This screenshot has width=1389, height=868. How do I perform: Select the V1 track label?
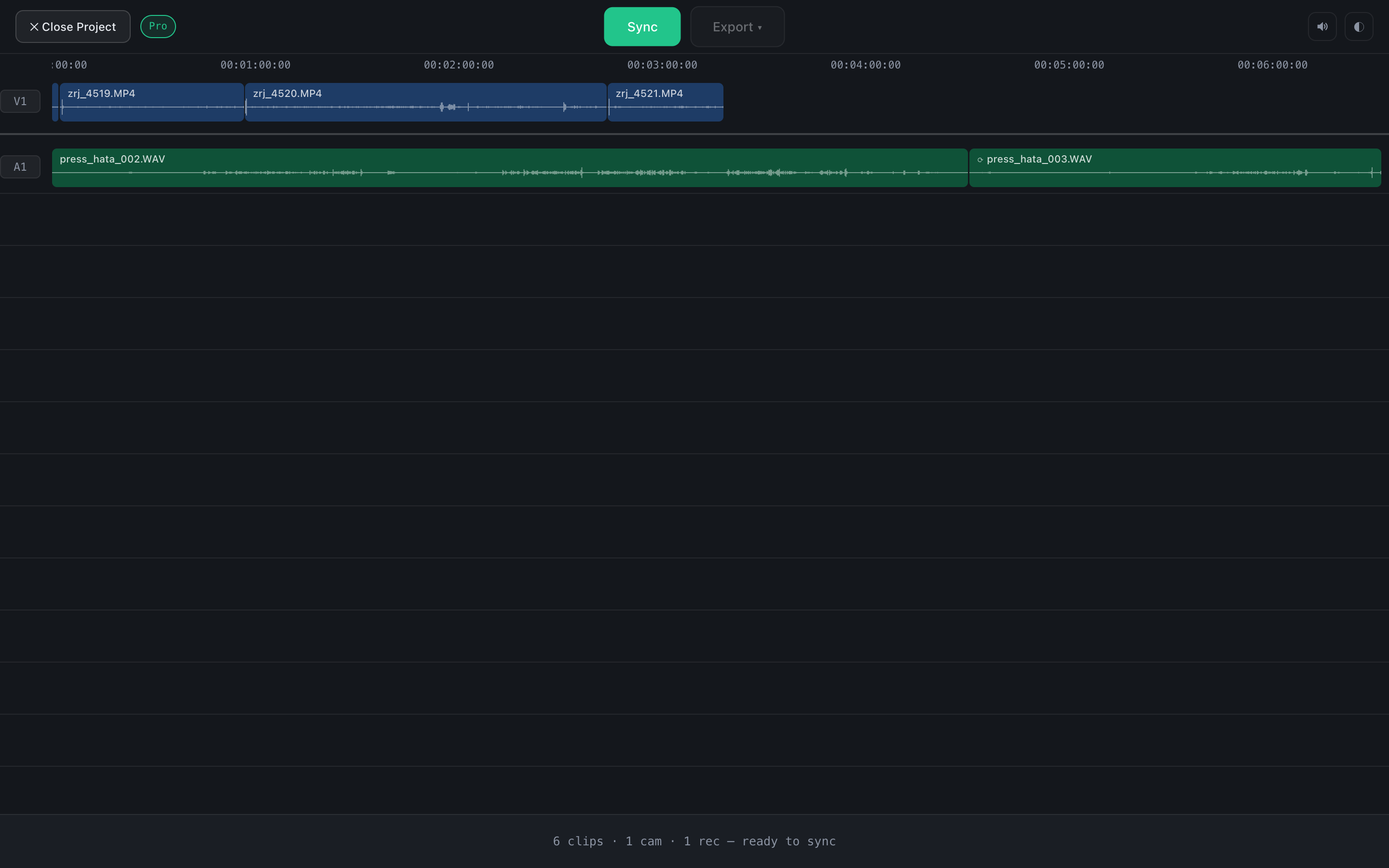20,102
